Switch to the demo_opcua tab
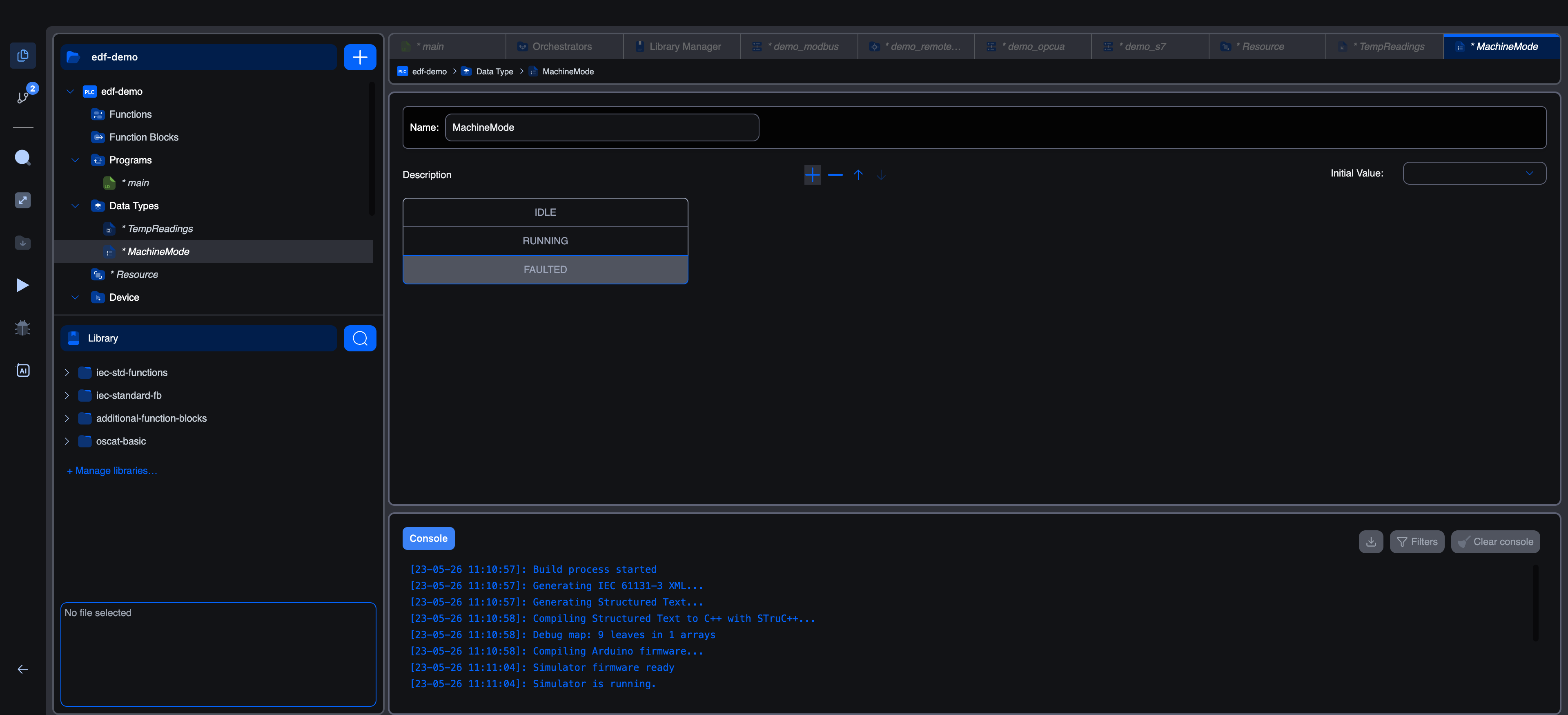The image size is (1568, 715). [1033, 46]
